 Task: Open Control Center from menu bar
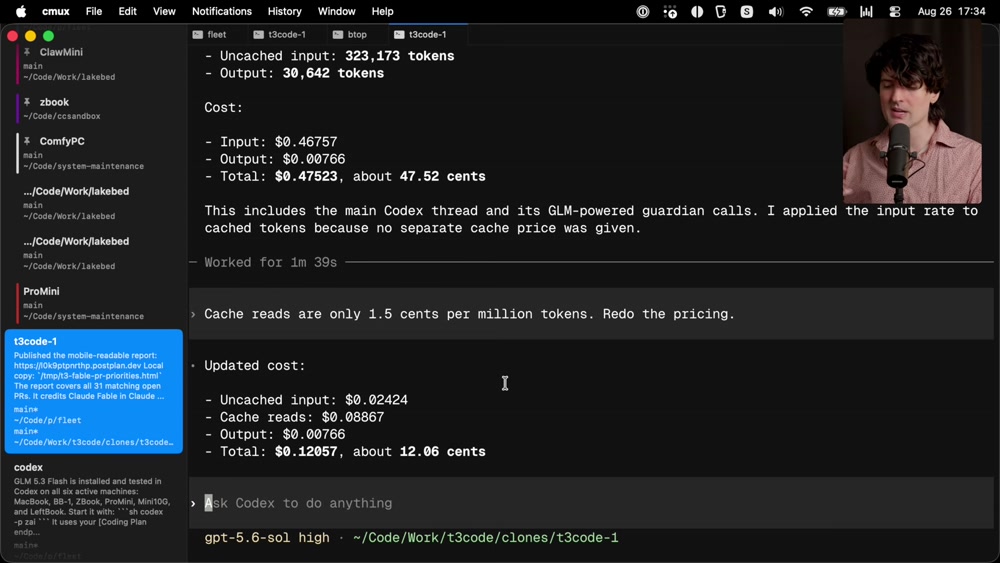click(895, 11)
